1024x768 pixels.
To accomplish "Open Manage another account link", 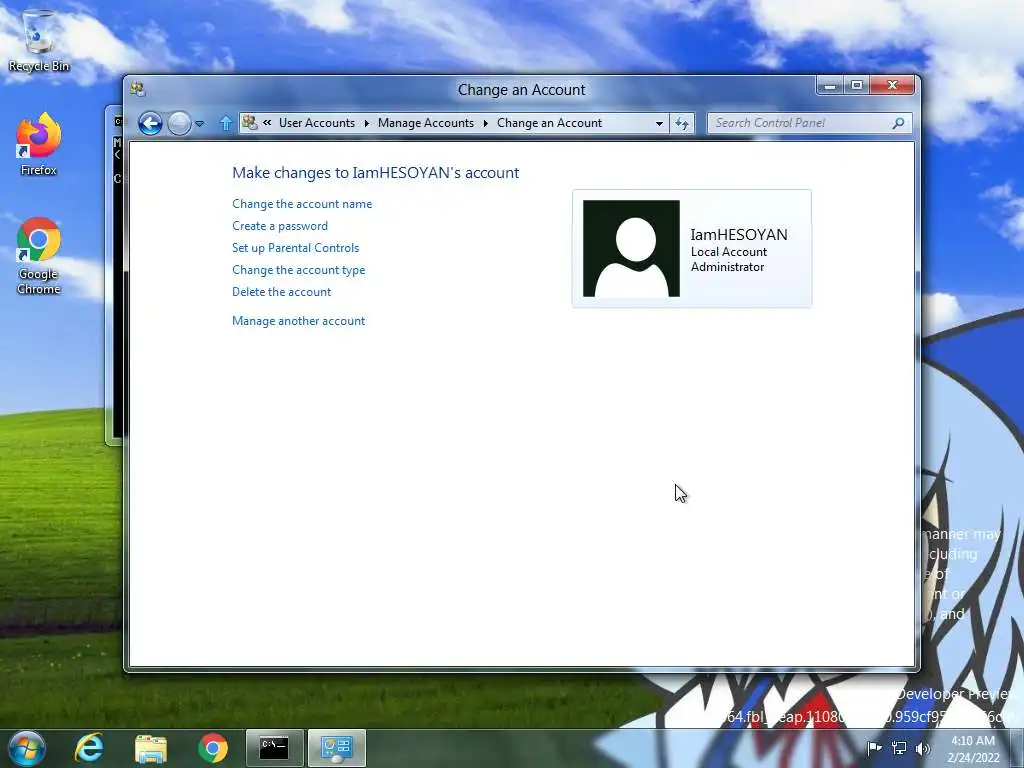I will tap(298, 321).
